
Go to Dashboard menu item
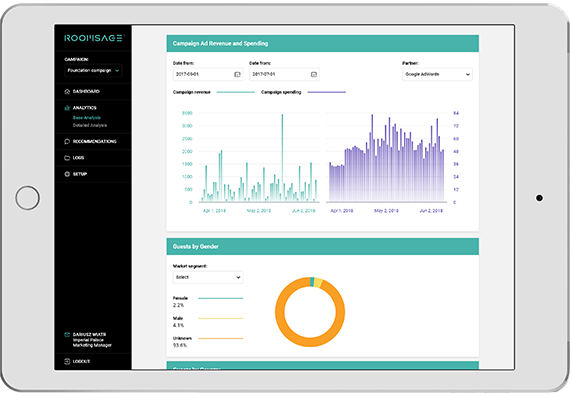coord(86,91)
